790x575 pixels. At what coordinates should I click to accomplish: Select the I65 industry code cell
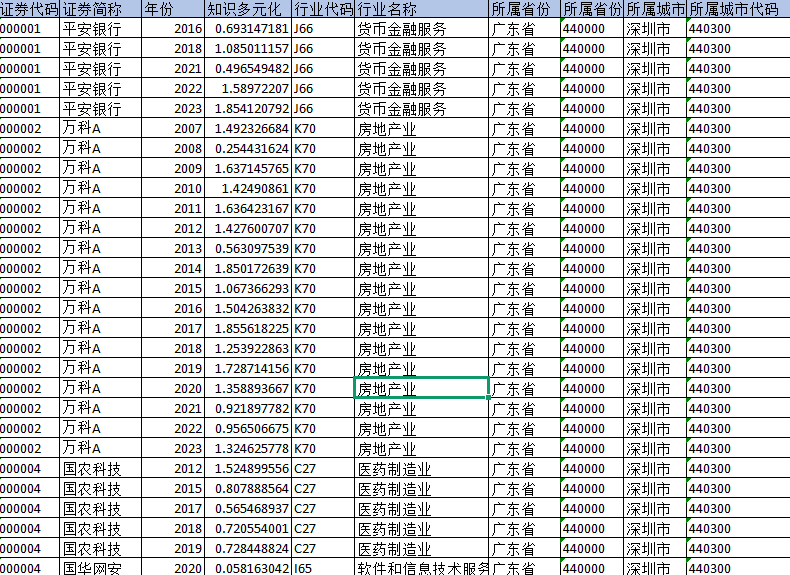point(323,568)
